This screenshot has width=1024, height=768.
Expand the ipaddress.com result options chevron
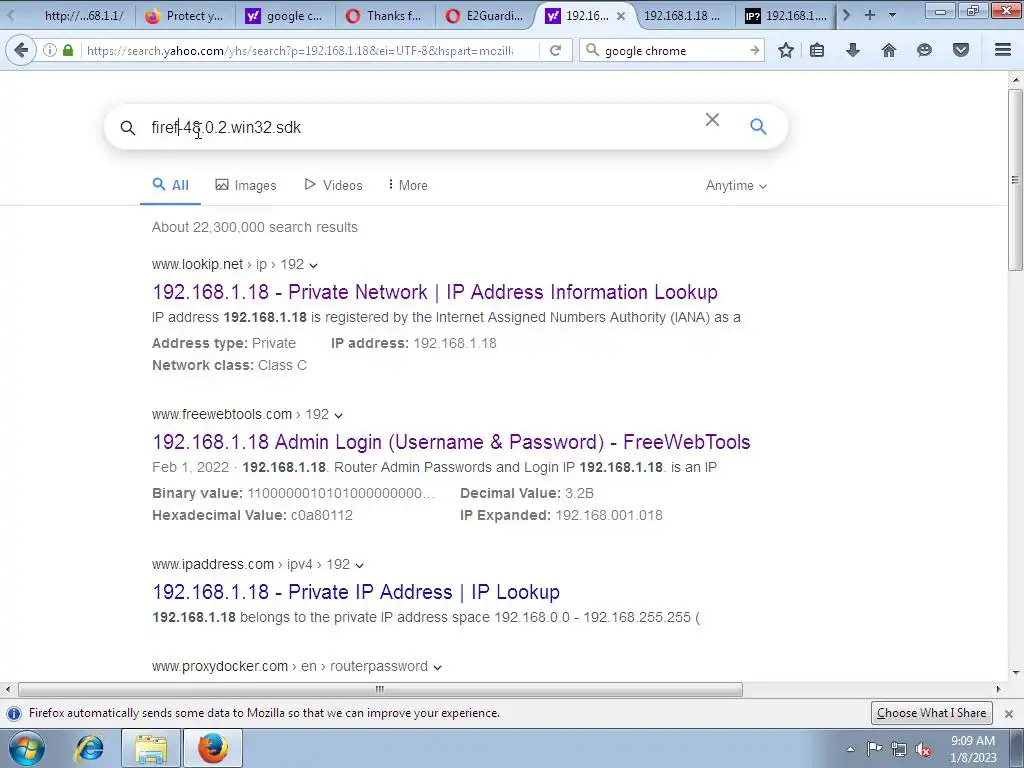coord(359,565)
